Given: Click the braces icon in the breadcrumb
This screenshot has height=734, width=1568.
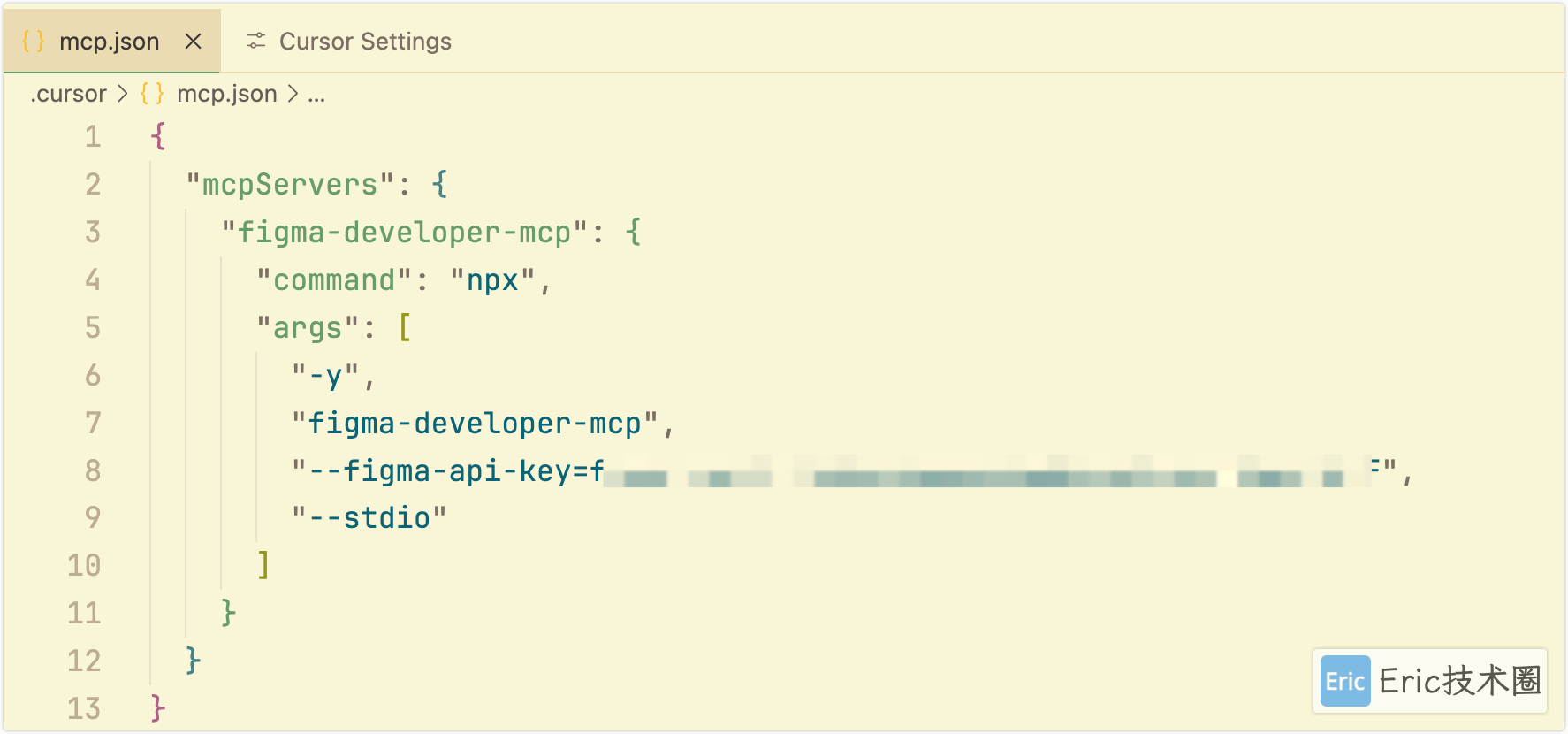Looking at the screenshot, I should (x=152, y=94).
